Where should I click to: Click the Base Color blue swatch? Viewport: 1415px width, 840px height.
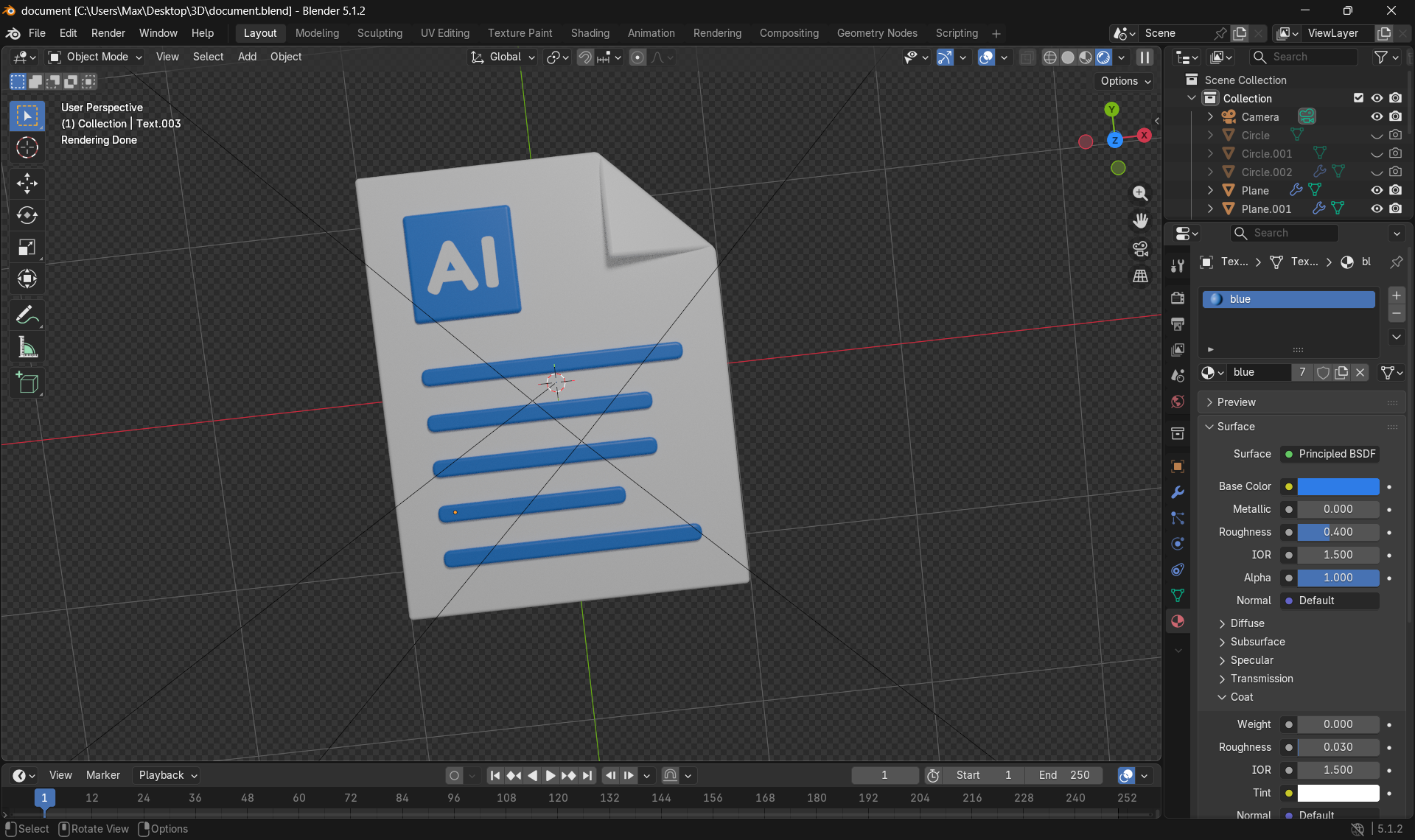pos(1338,486)
